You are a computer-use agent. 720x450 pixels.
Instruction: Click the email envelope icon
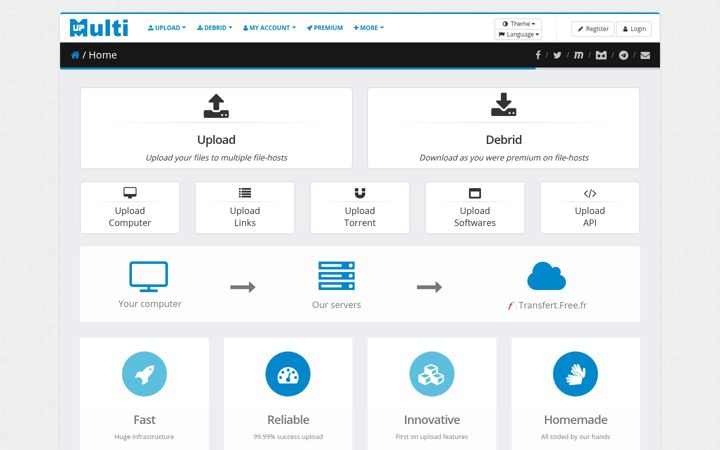(x=645, y=55)
